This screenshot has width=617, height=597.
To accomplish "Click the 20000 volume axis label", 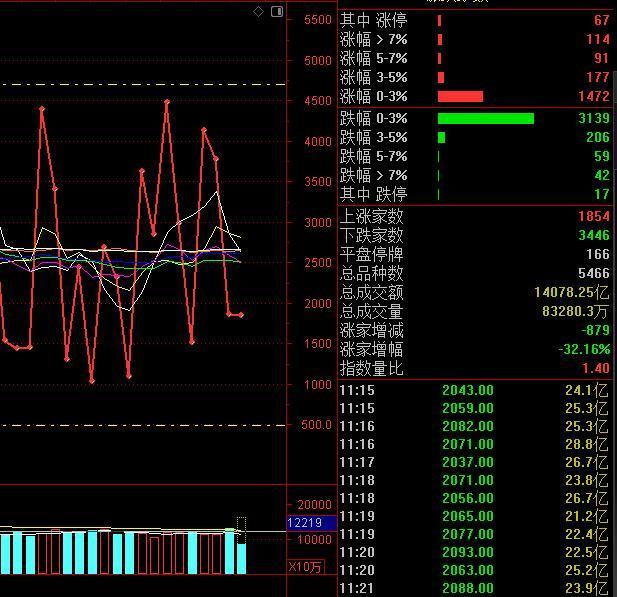I will pos(315,505).
